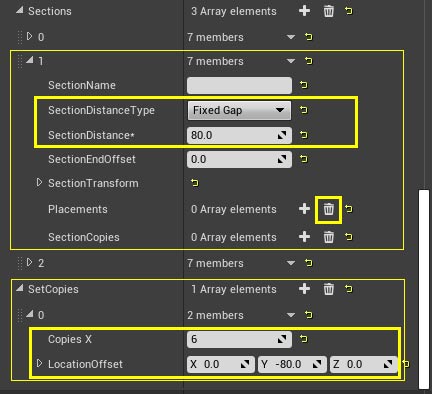Expand Sections element 0

pos(29,36)
